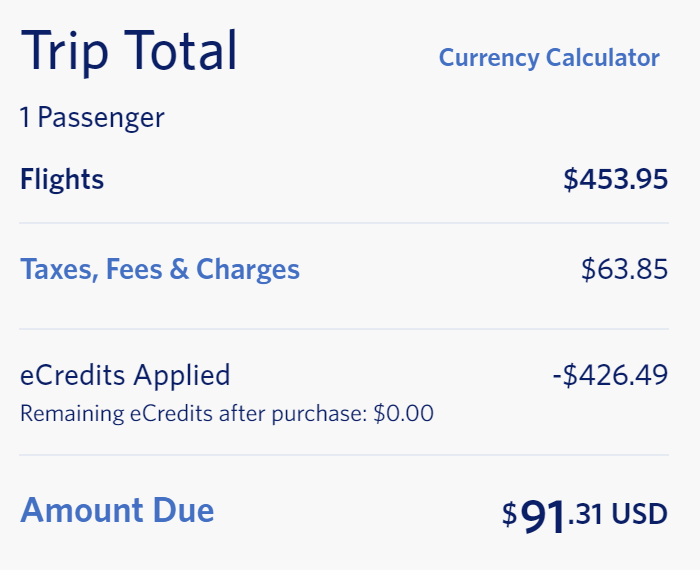700x570 pixels.
Task: Select the $453.95 flights price
Action: pos(615,180)
